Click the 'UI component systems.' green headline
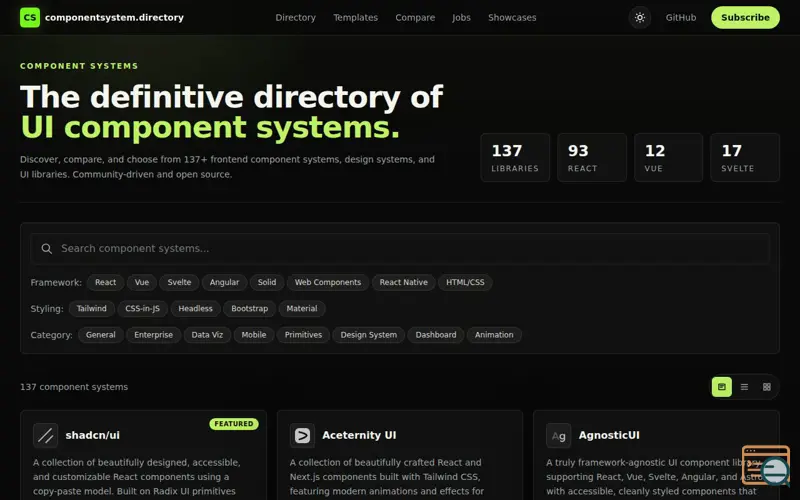The image size is (800, 500). [x=210, y=128]
